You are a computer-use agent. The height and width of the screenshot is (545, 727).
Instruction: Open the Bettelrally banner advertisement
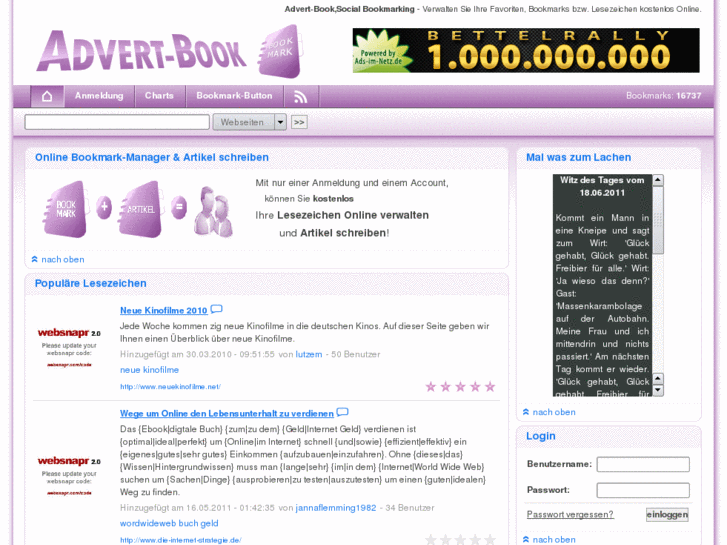pyautogui.click(x=526, y=50)
